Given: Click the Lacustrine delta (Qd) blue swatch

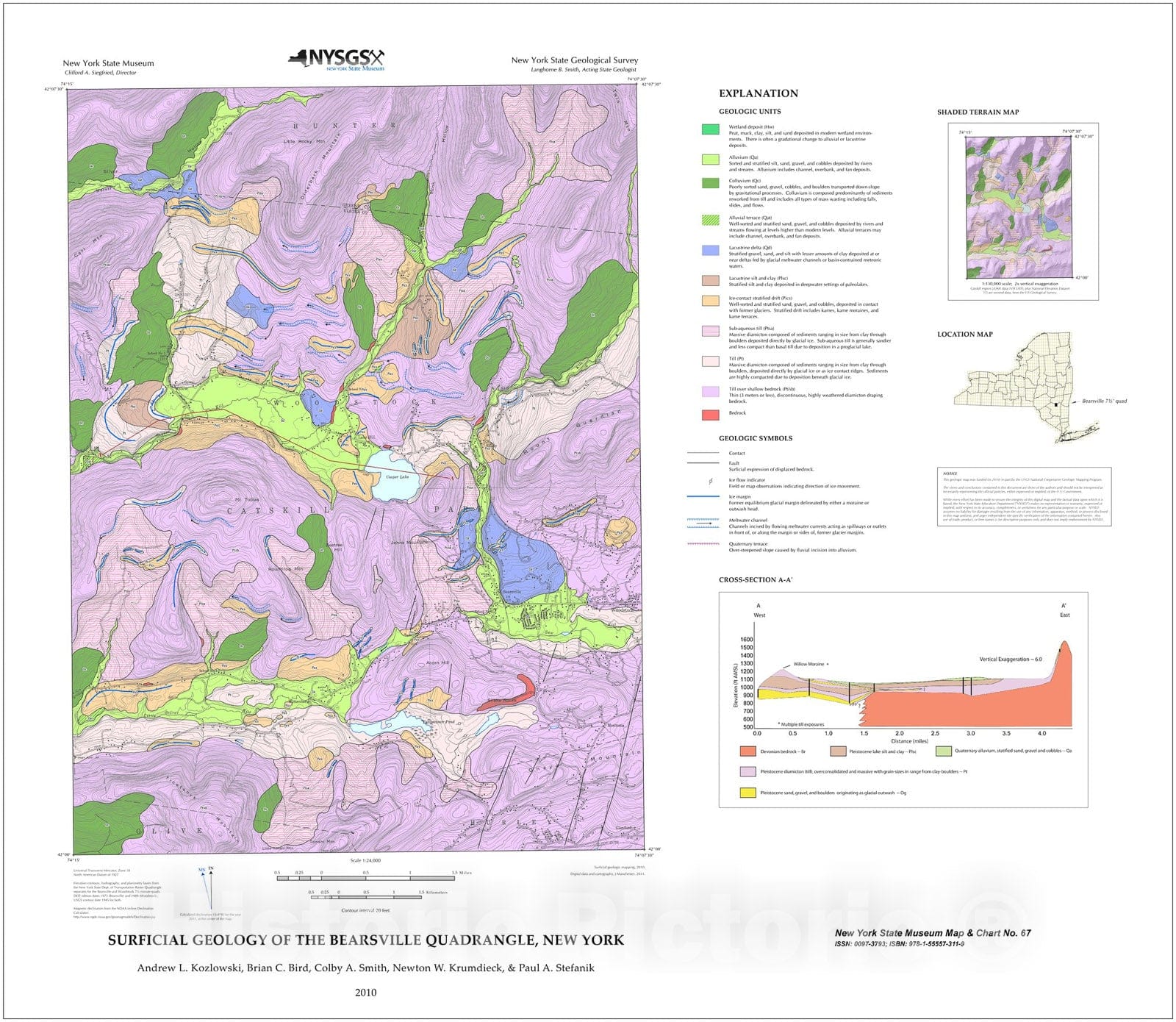Looking at the screenshot, I should (710, 250).
